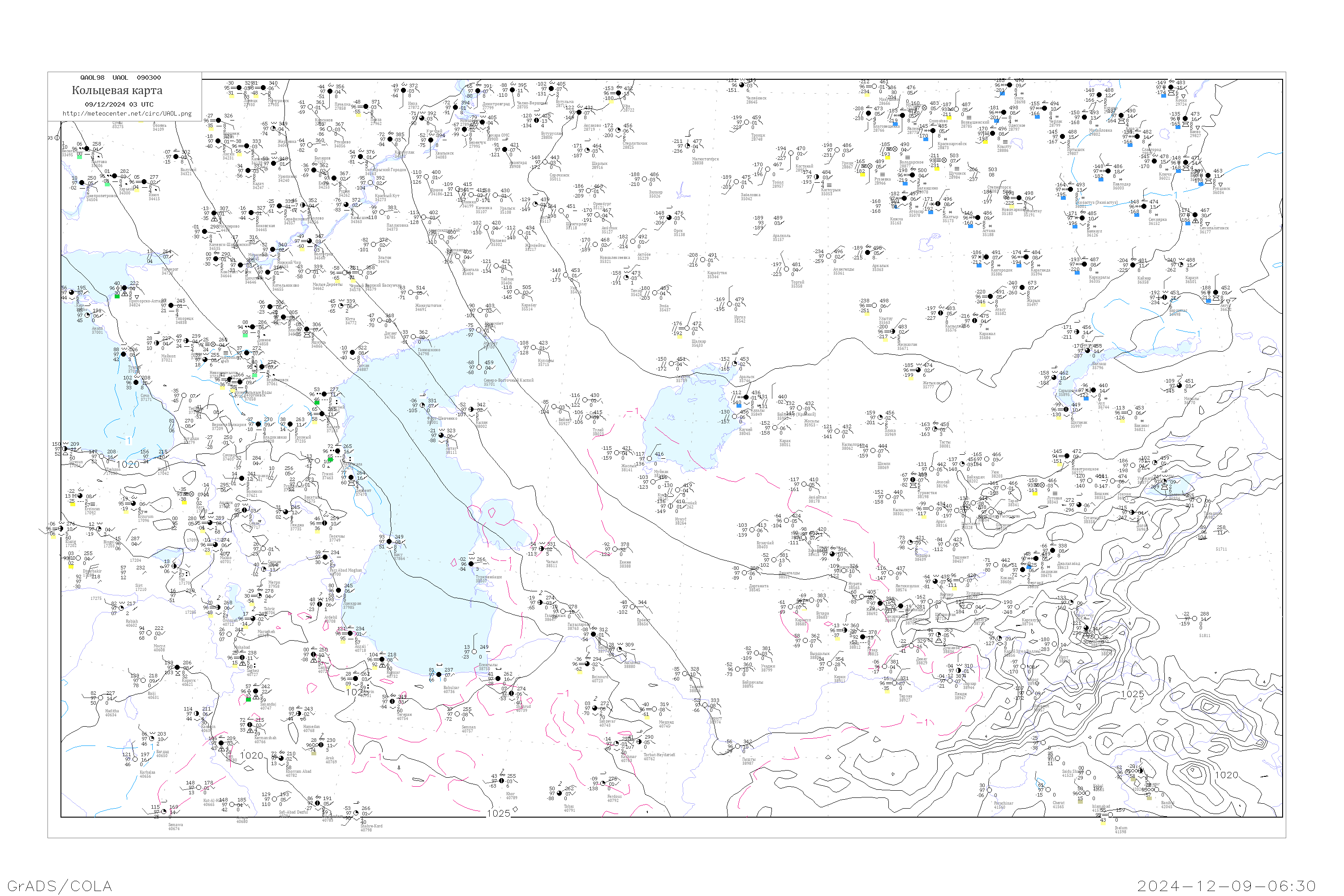This screenshot has height=896, width=1344.
Task: Click the Семипалатинск 36177 station symbol
Action: coord(1195,215)
